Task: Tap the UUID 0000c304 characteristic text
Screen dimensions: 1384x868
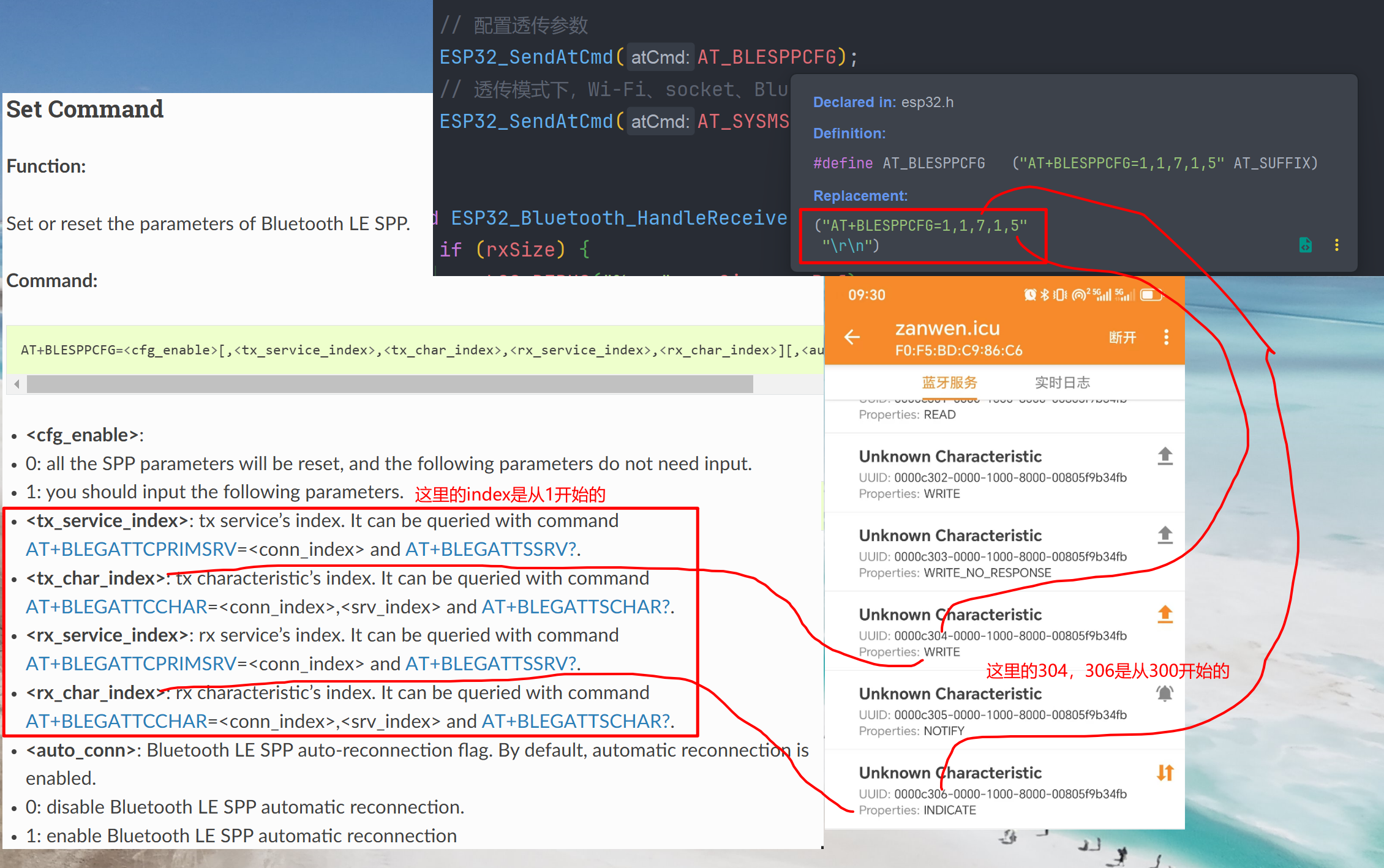Action: [993, 635]
